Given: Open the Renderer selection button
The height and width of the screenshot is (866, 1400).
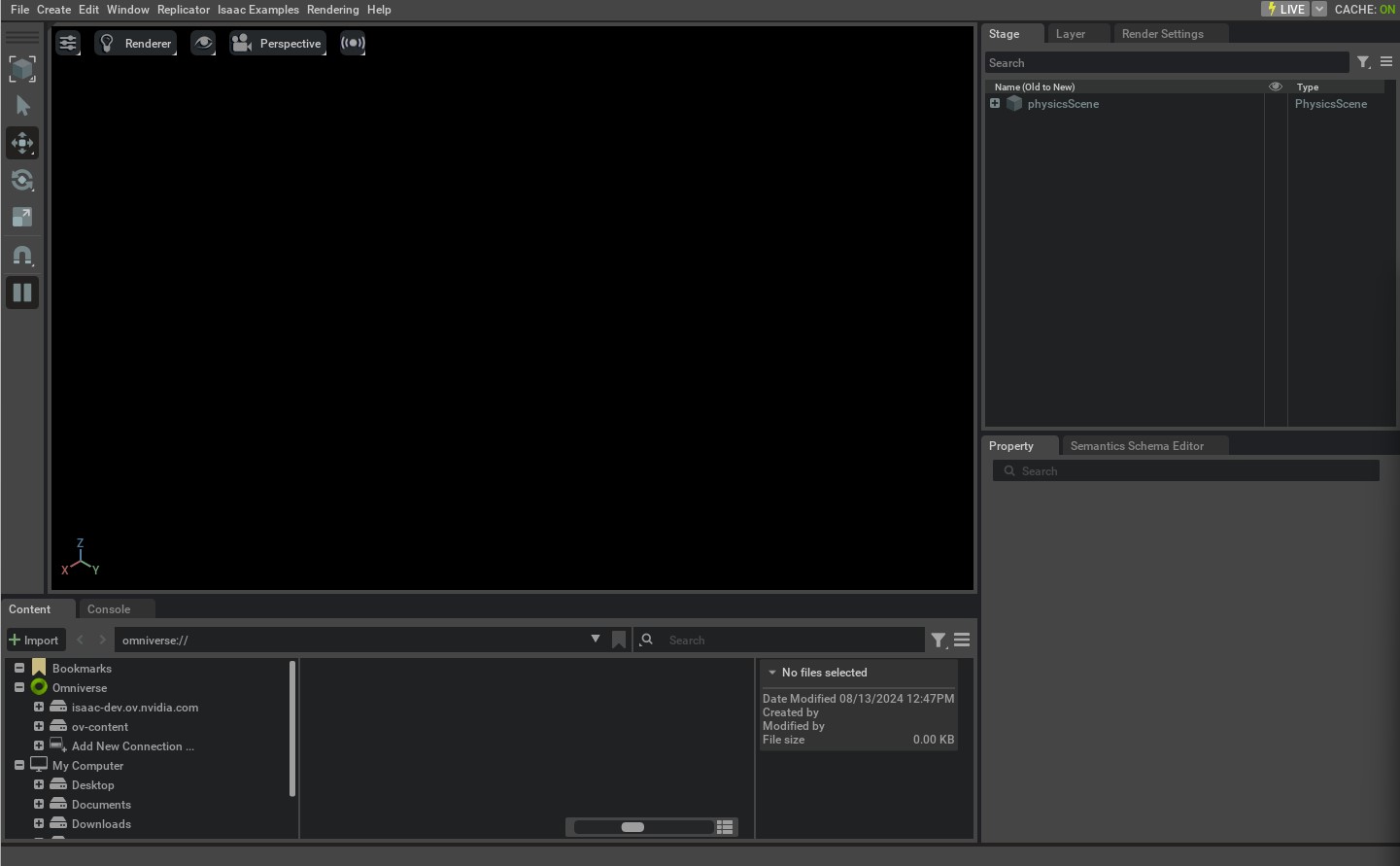Looking at the screenshot, I should [x=135, y=43].
